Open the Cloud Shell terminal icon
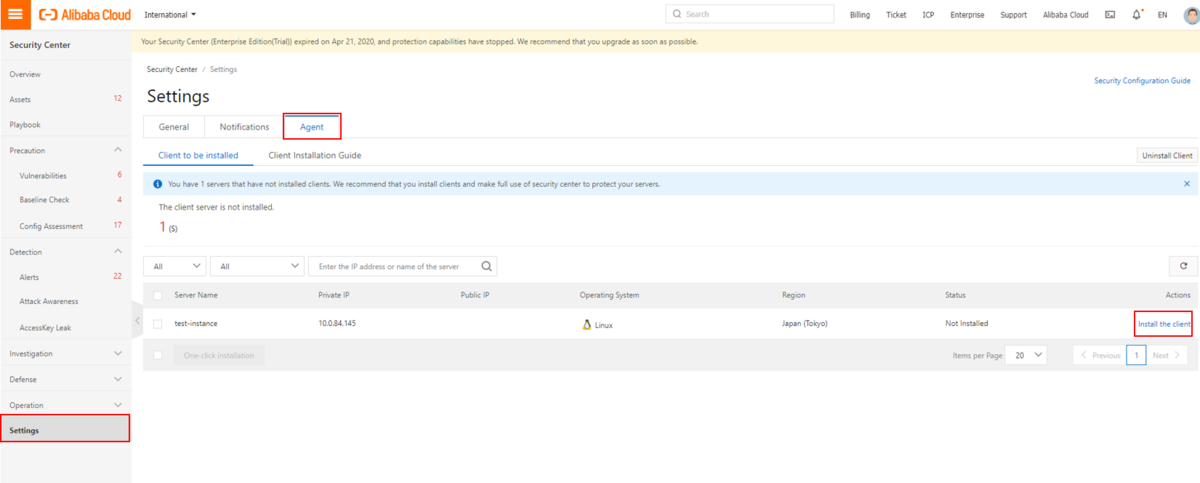This screenshot has height=483, width=1200. pos(1110,15)
